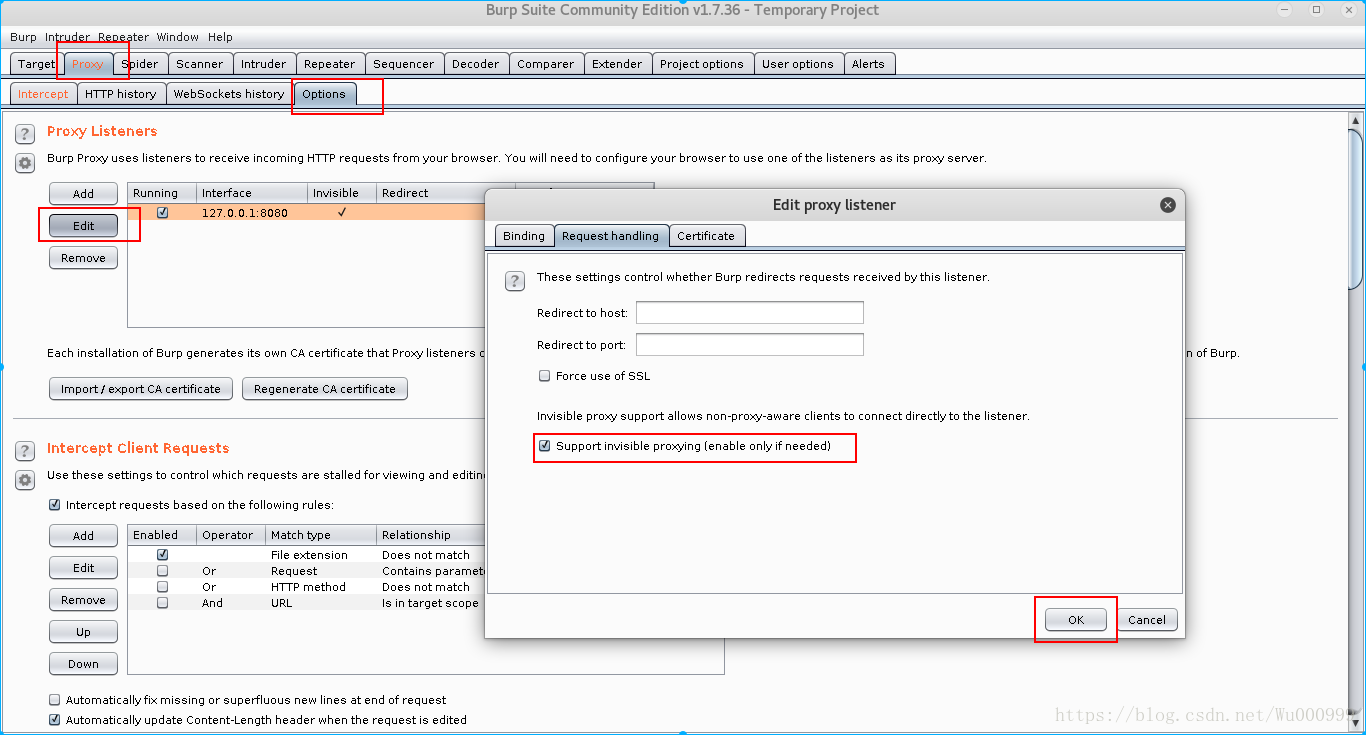Click Remove under Intercept Client Requests

click(x=84, y=600)
